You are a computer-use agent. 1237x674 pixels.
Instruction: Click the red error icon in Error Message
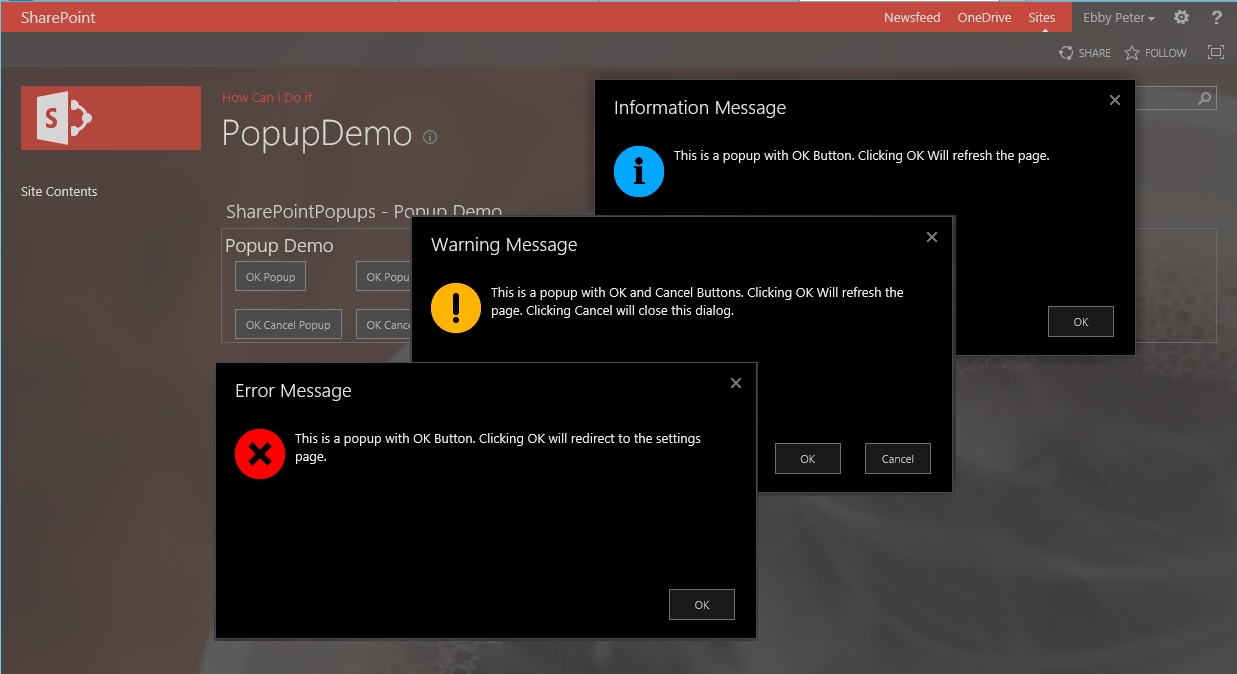coord(259,453)
